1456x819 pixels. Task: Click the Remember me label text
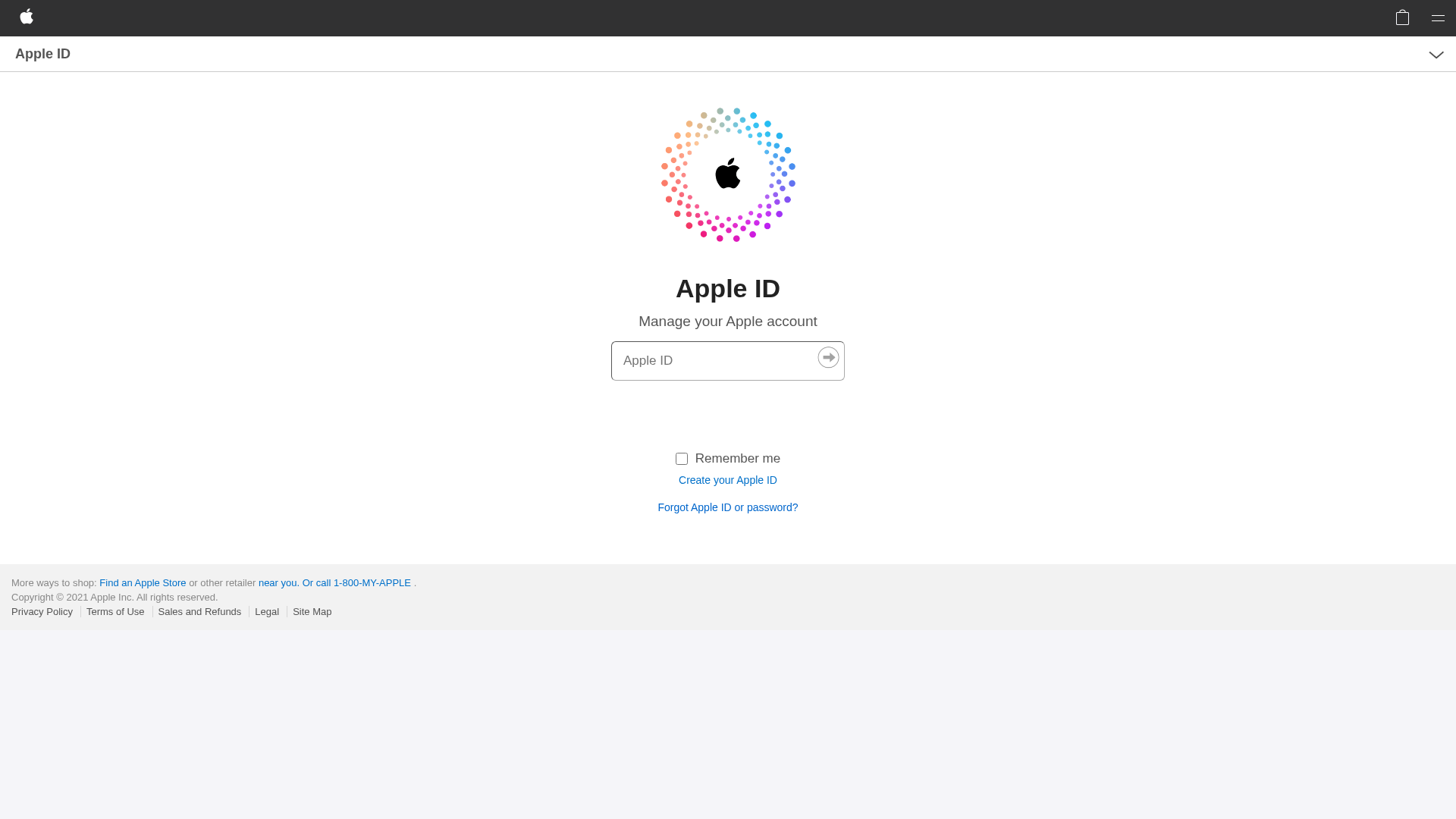(737, 459)
